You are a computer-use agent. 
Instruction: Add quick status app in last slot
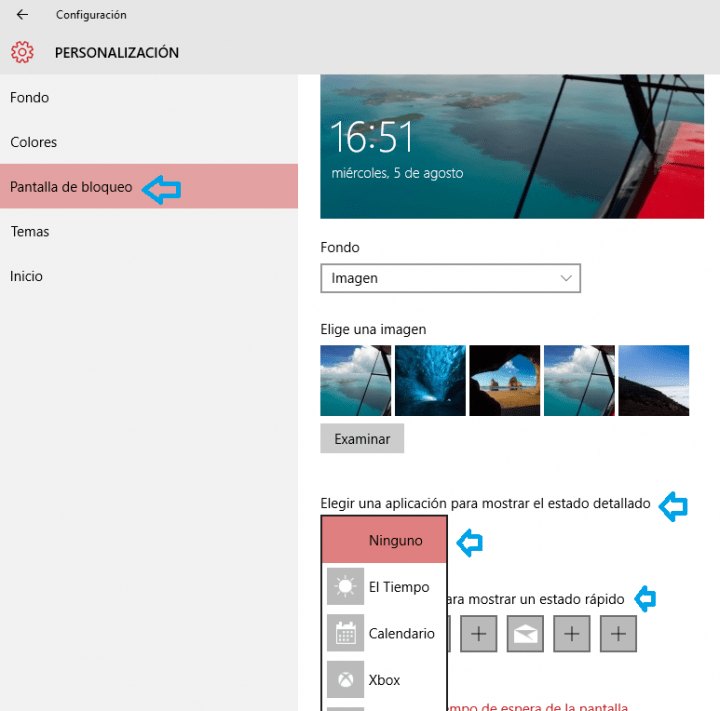click(x=618, y=634)
